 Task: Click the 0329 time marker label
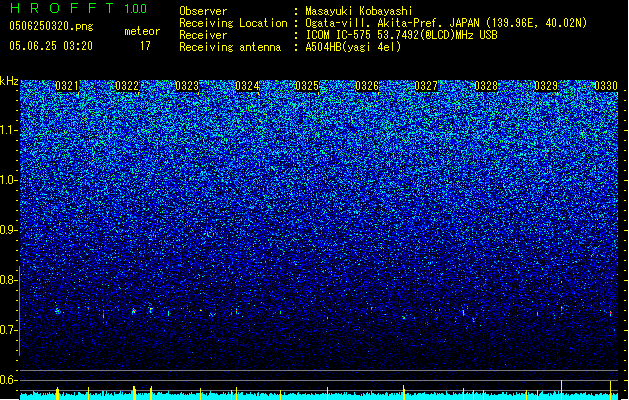[x=546, y=86]
